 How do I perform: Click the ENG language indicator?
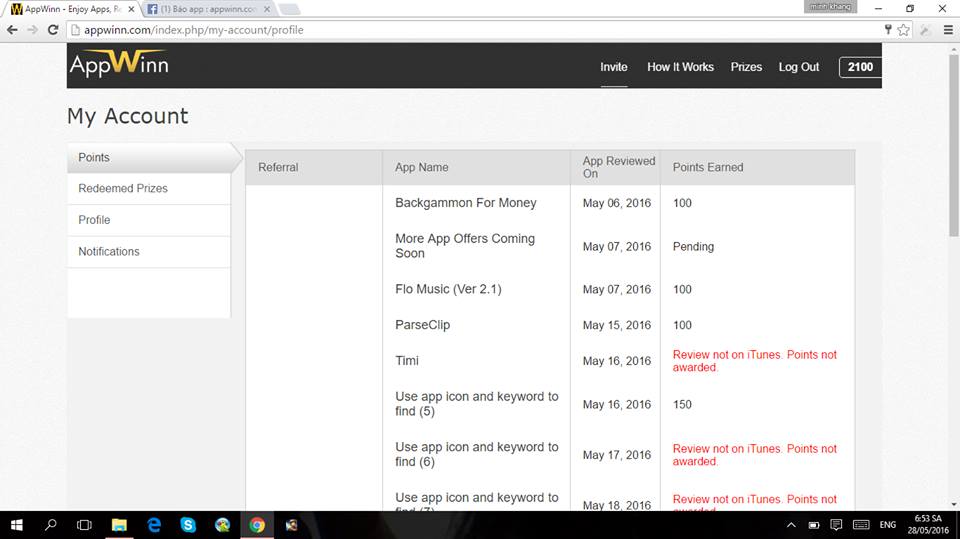tap(888, 525)
